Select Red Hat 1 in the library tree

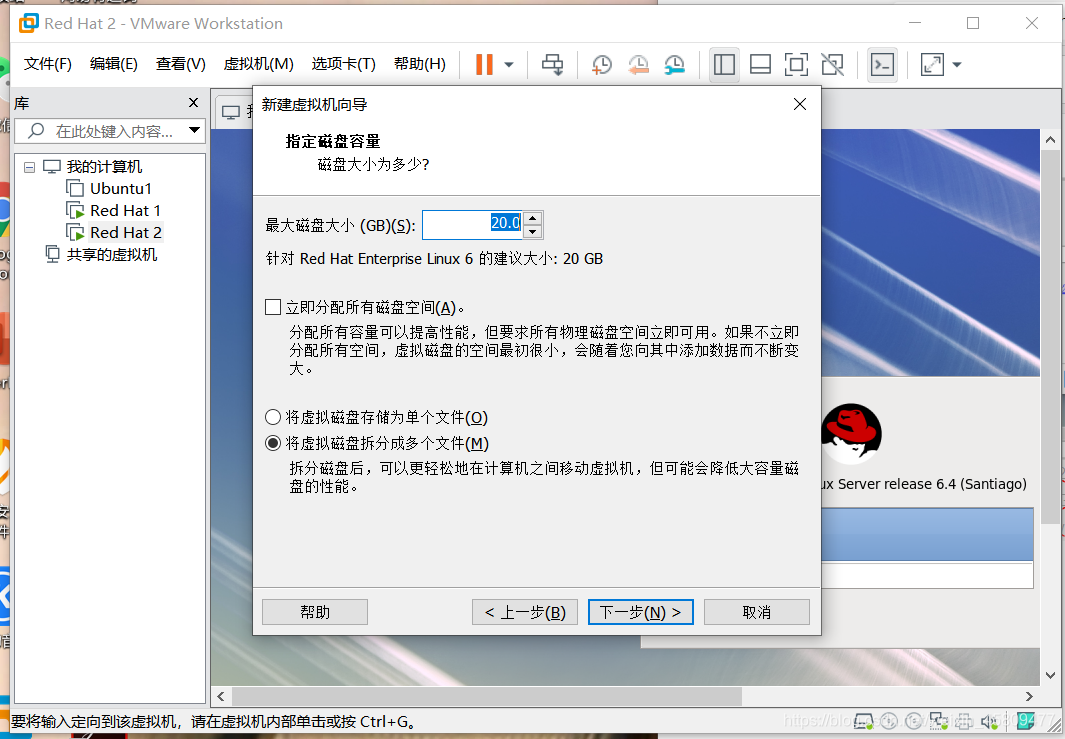tap(125, 211)
